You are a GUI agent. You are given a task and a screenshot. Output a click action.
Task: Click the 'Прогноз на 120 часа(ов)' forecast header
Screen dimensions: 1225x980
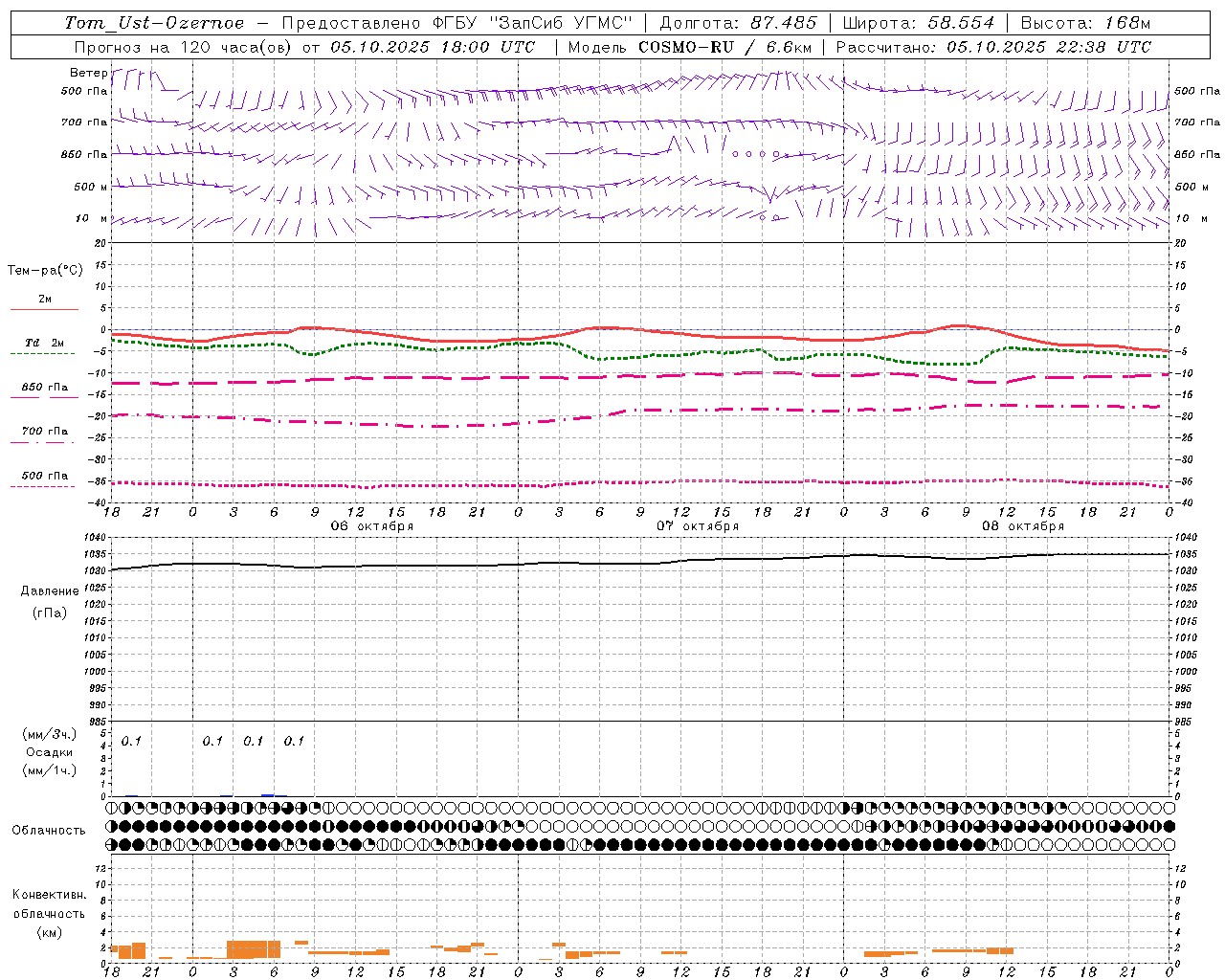coord(184,47)
